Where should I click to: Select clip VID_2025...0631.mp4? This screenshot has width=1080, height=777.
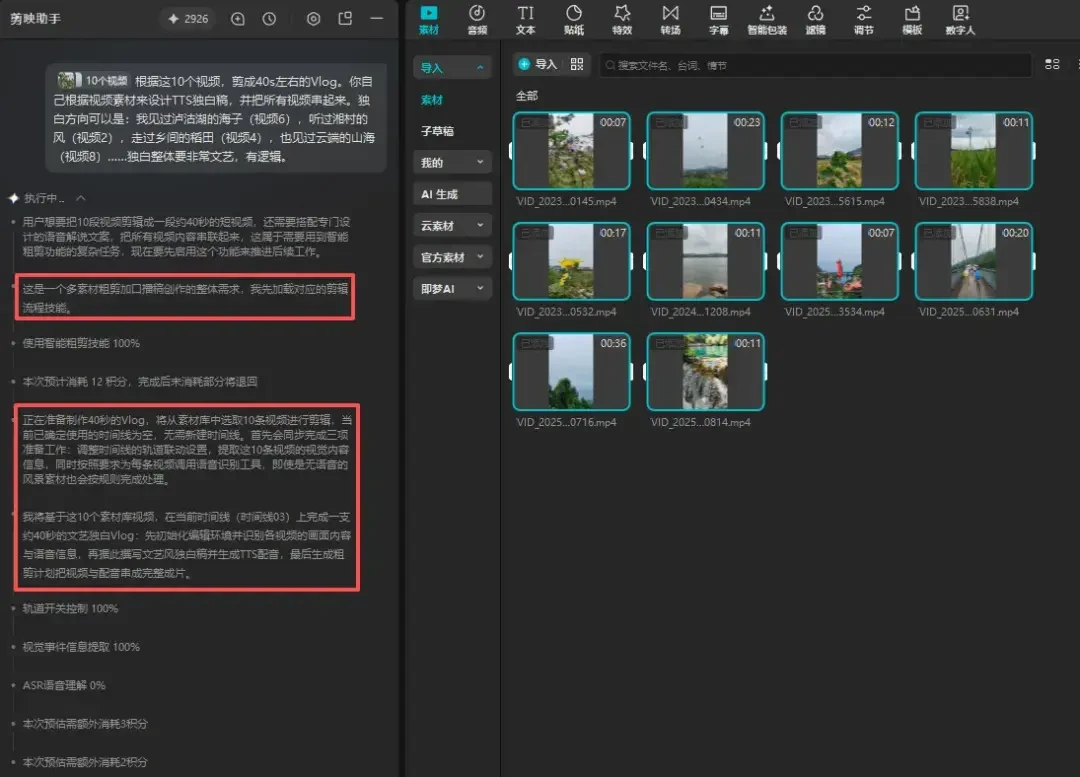point(974,261)
